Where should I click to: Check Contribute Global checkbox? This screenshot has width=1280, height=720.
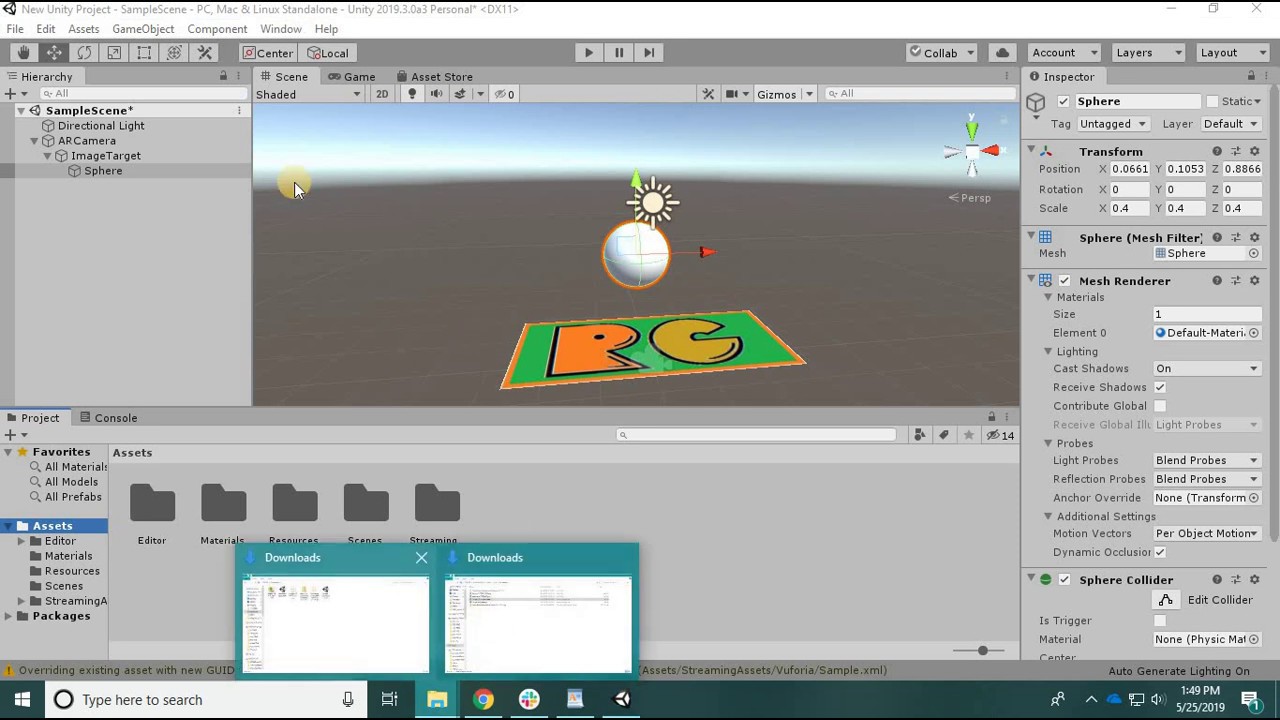[x=1160, y=406]
